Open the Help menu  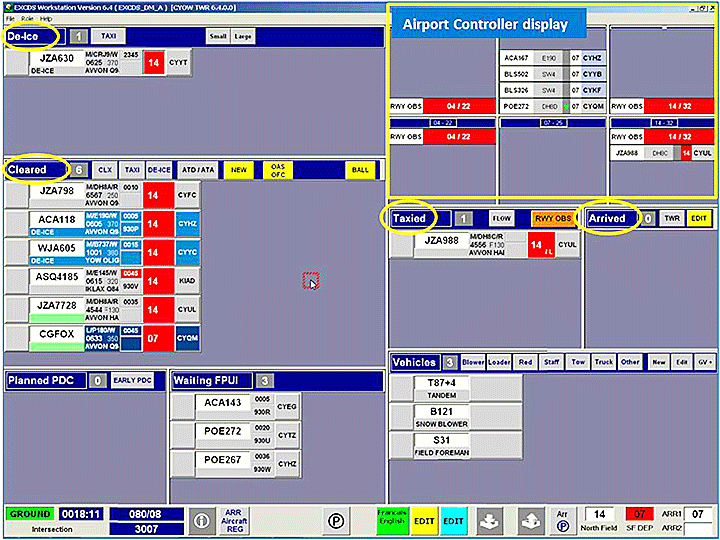point(46,19)
